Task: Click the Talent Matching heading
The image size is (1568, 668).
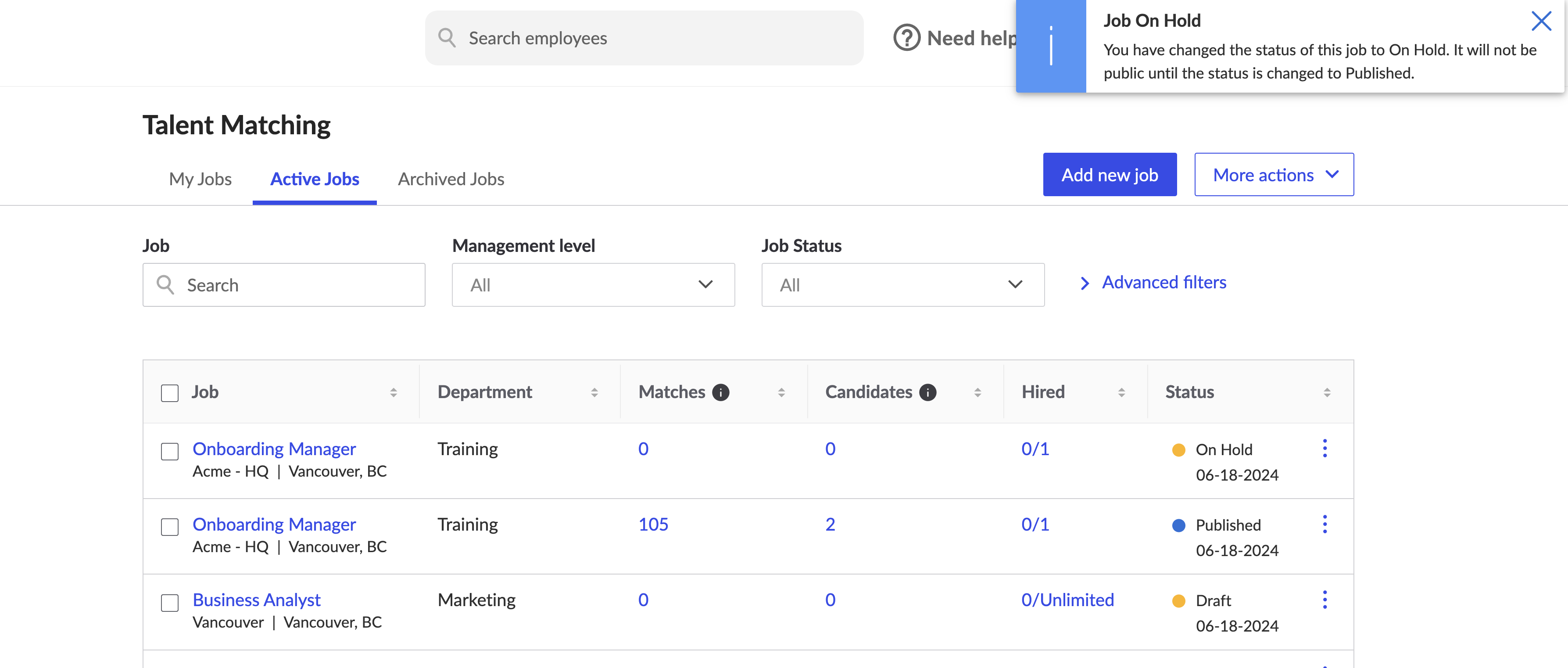Action: click(236, 125)
